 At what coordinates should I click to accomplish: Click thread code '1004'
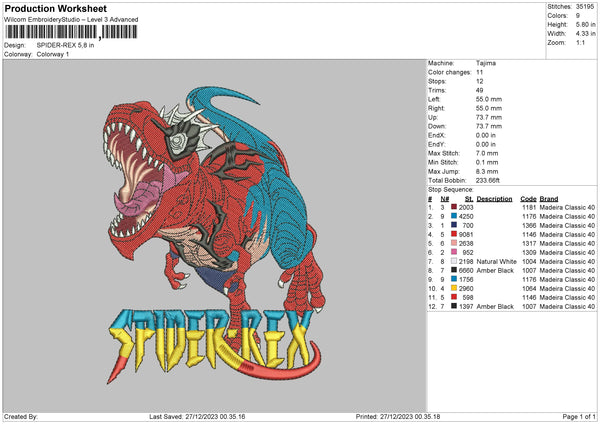click(x=529, y=261)
